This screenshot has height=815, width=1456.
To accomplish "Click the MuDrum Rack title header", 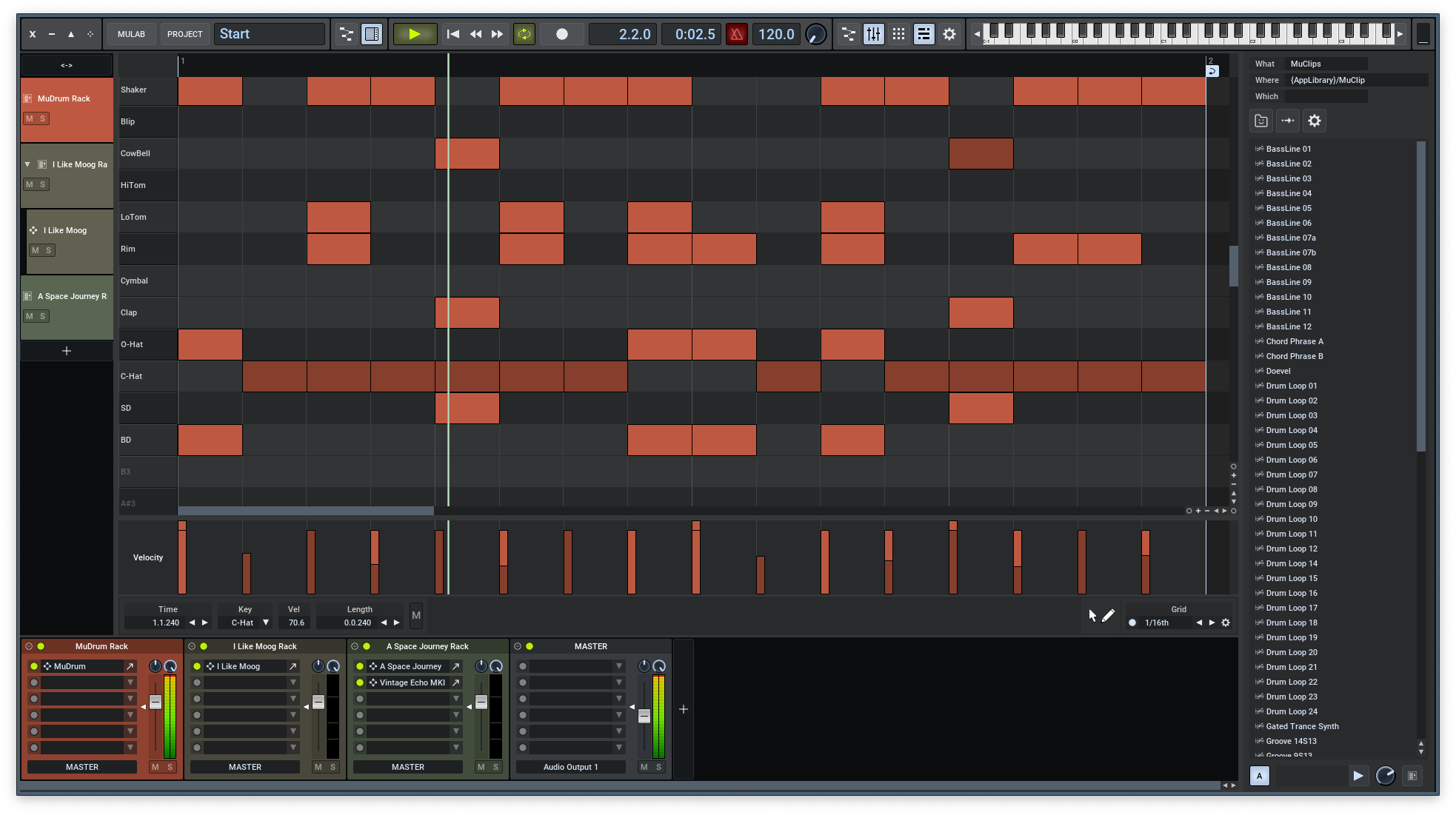I will [101, 646].
